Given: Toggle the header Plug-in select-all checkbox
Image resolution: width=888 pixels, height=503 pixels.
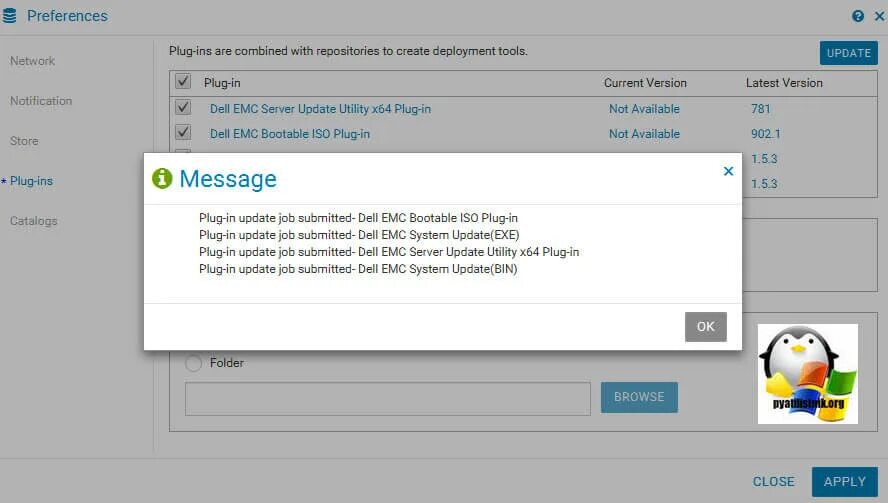Looking at the screenshot, I should tap(183, 81).
